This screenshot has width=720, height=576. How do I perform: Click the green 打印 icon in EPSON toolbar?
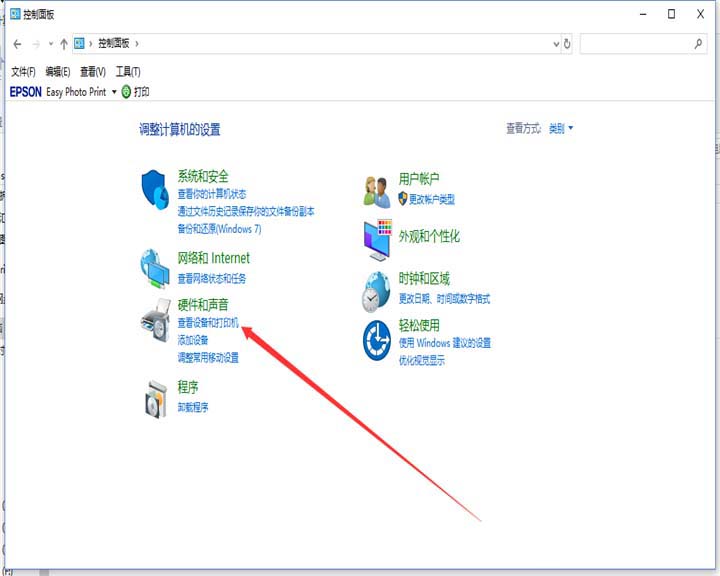(x=126, y=92)
